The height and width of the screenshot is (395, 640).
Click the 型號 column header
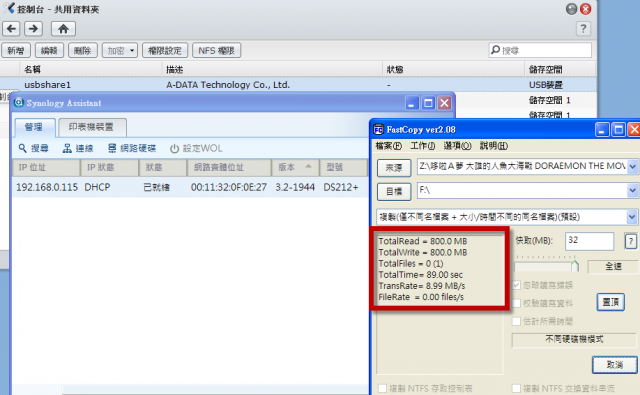[x=344, y=167]
